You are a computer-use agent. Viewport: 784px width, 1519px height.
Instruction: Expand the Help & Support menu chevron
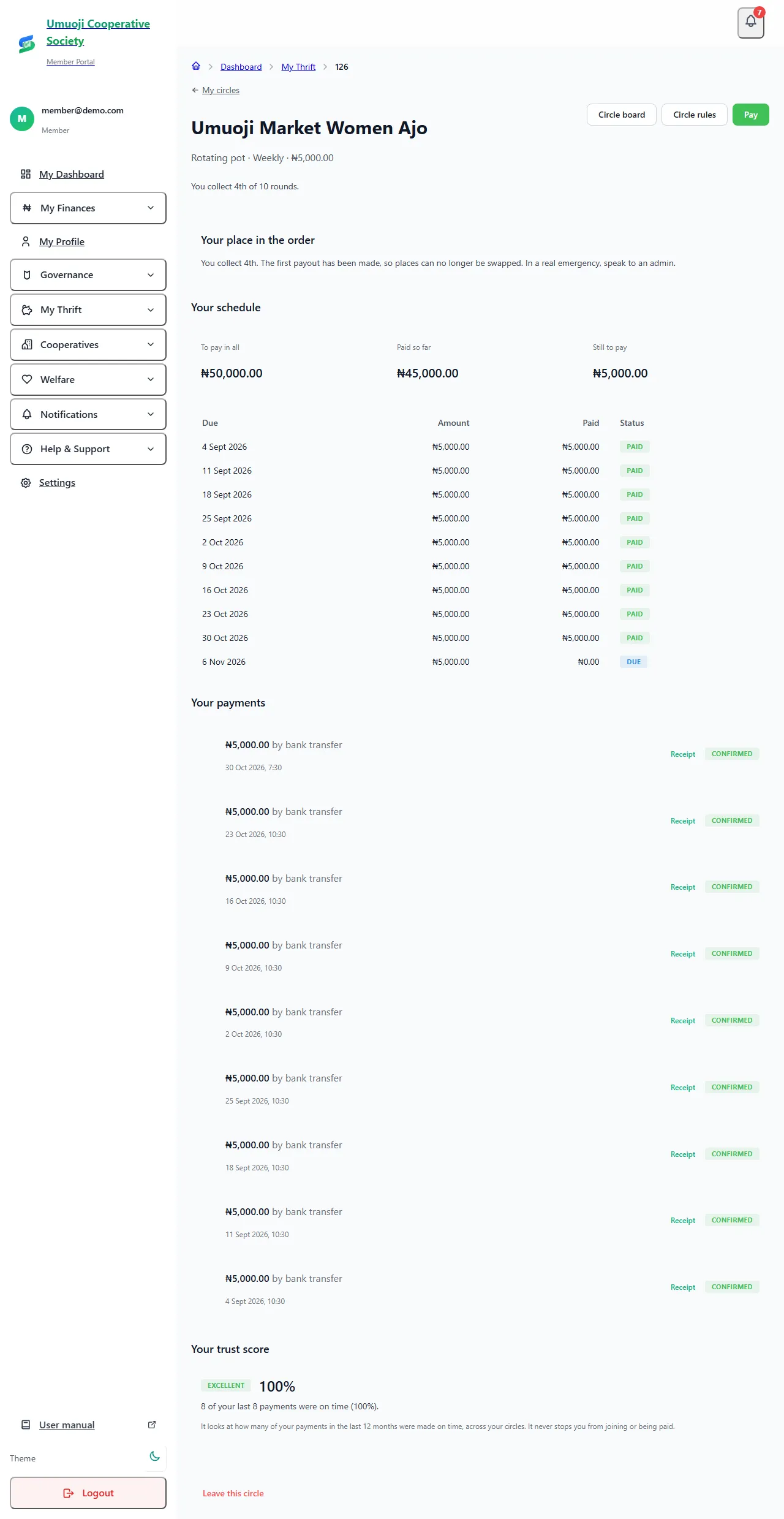tap(151, 449)
